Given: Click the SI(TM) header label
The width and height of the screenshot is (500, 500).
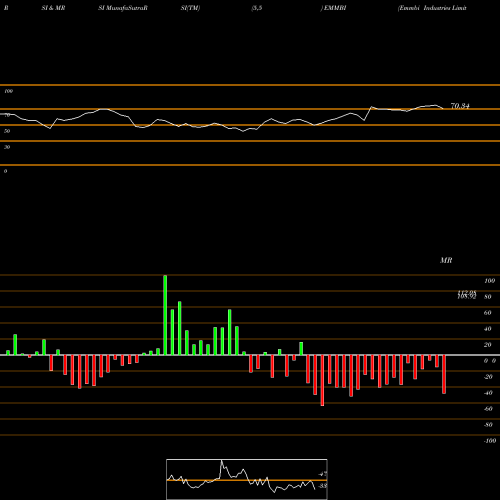Looking at the screenshot, I should (190, 8).
